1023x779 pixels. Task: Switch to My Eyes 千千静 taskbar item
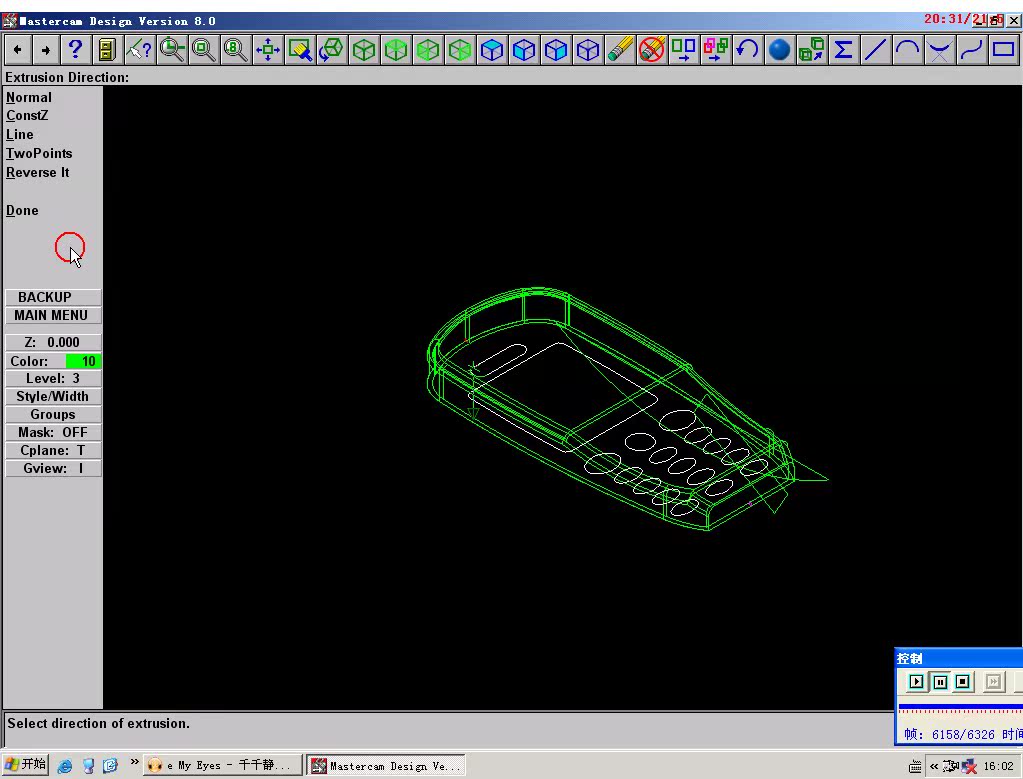pos(222,765)
